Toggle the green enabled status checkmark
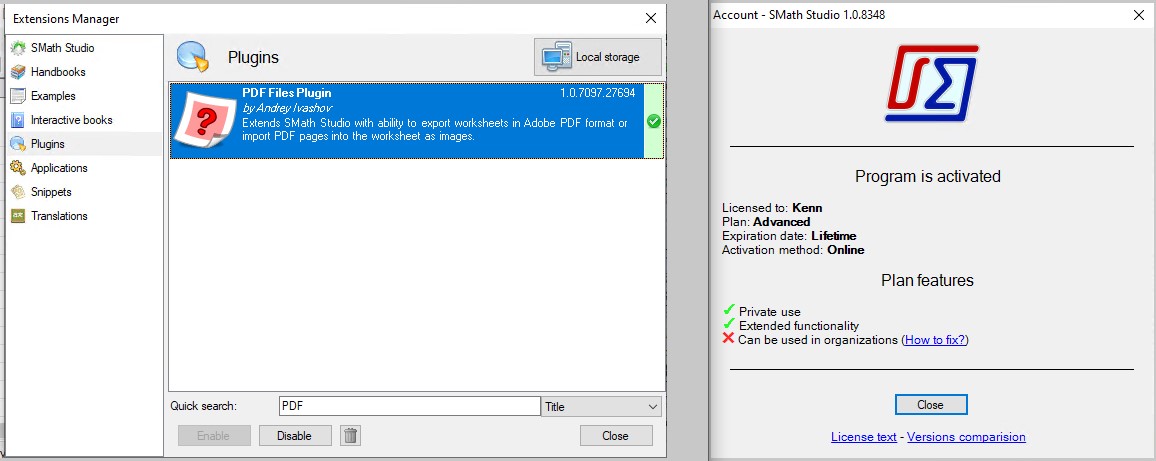Viewport: 1156px width, 461px height. 653,121
